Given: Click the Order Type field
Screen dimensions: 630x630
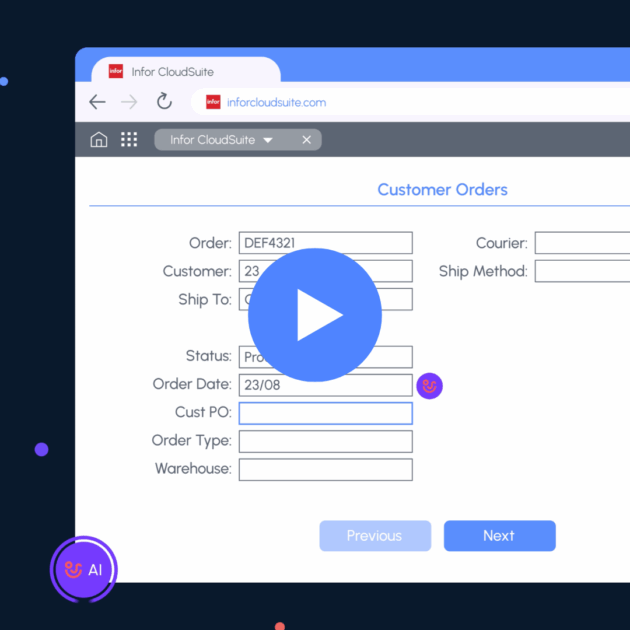Looking at the screenshot, I should [325, 441].
